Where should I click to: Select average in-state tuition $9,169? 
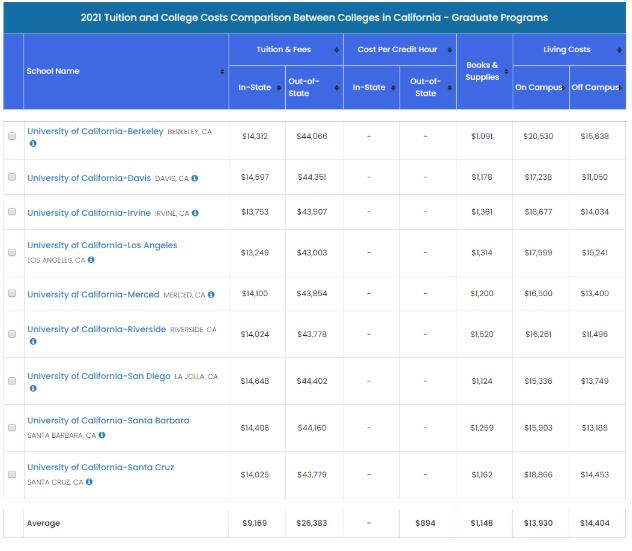[x=255, y=523]
